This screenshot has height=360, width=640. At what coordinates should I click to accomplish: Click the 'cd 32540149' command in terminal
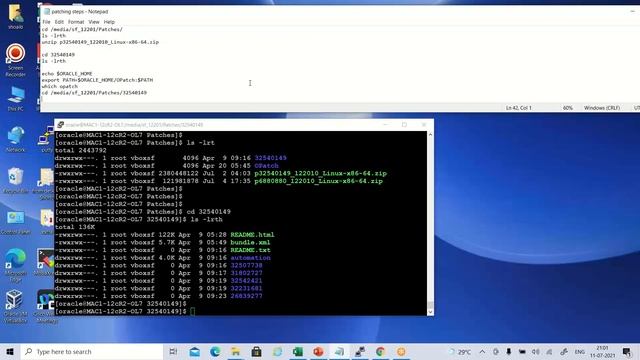[x=209, y=212]
